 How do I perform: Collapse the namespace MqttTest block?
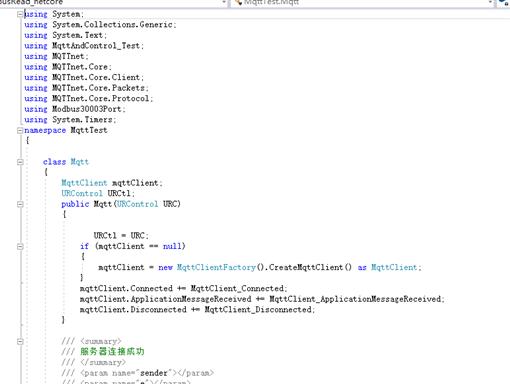click(20, 130)
